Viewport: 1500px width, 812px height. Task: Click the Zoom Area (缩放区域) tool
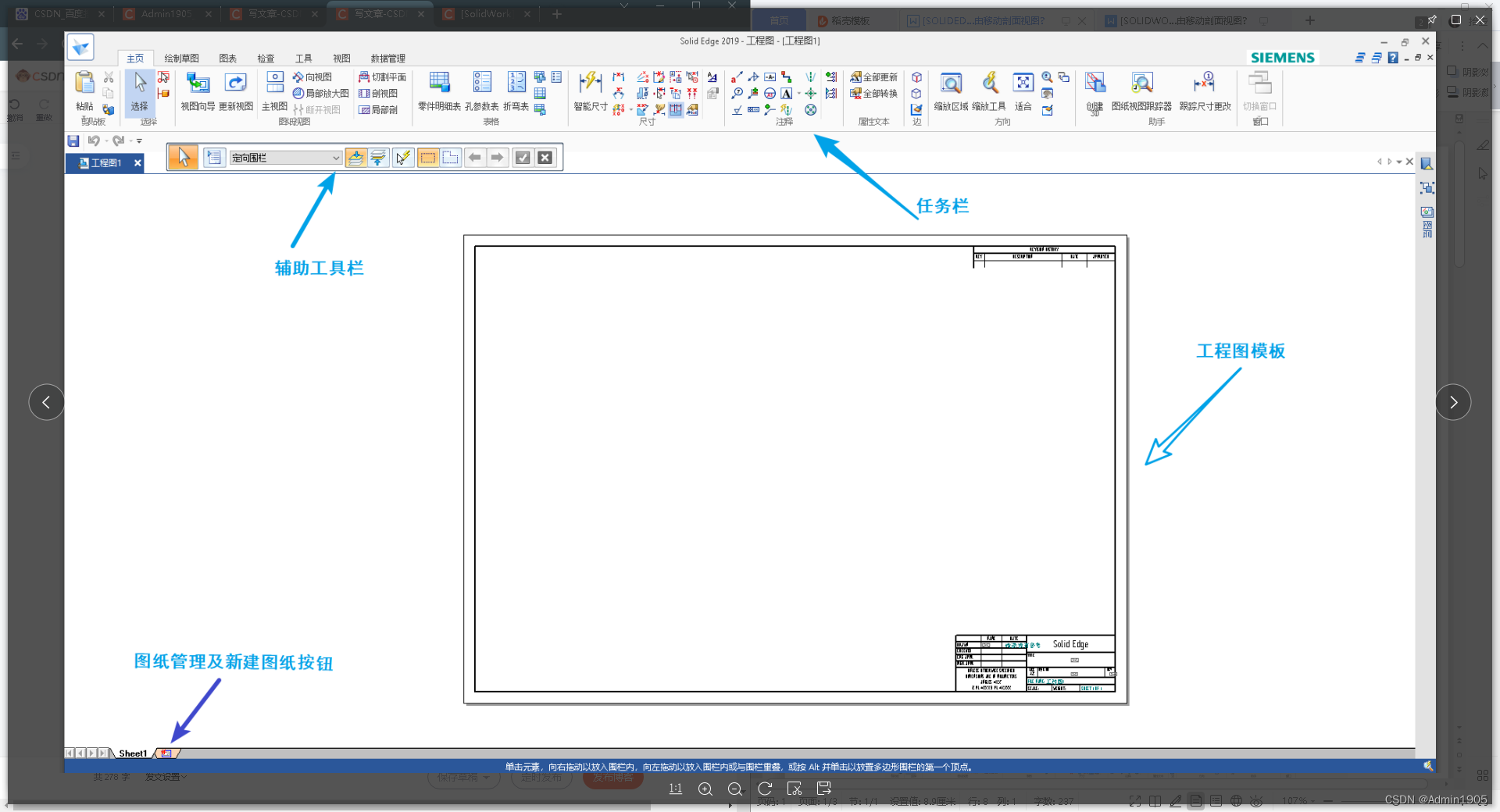pyautogui.click(x=951, y=91)
